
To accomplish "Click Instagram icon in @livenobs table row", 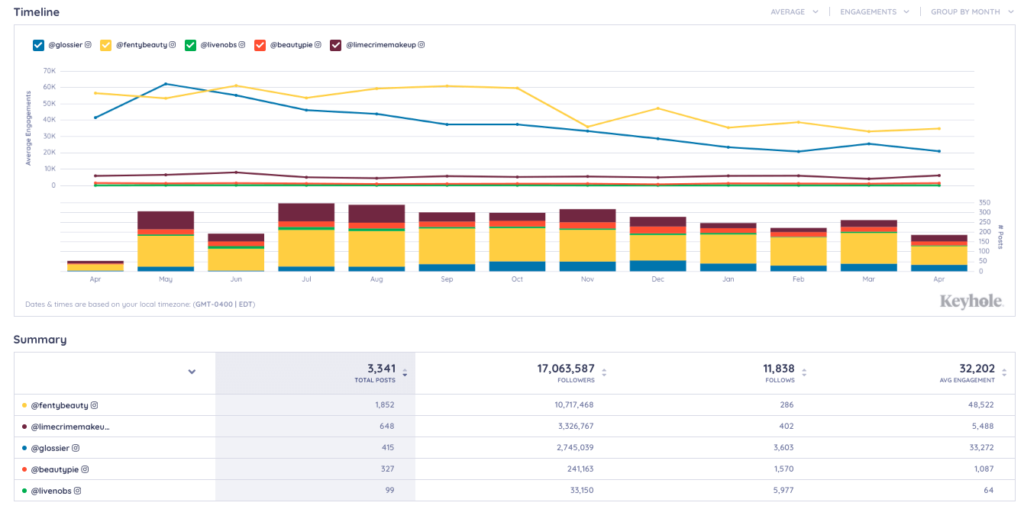I will (78, 491).
